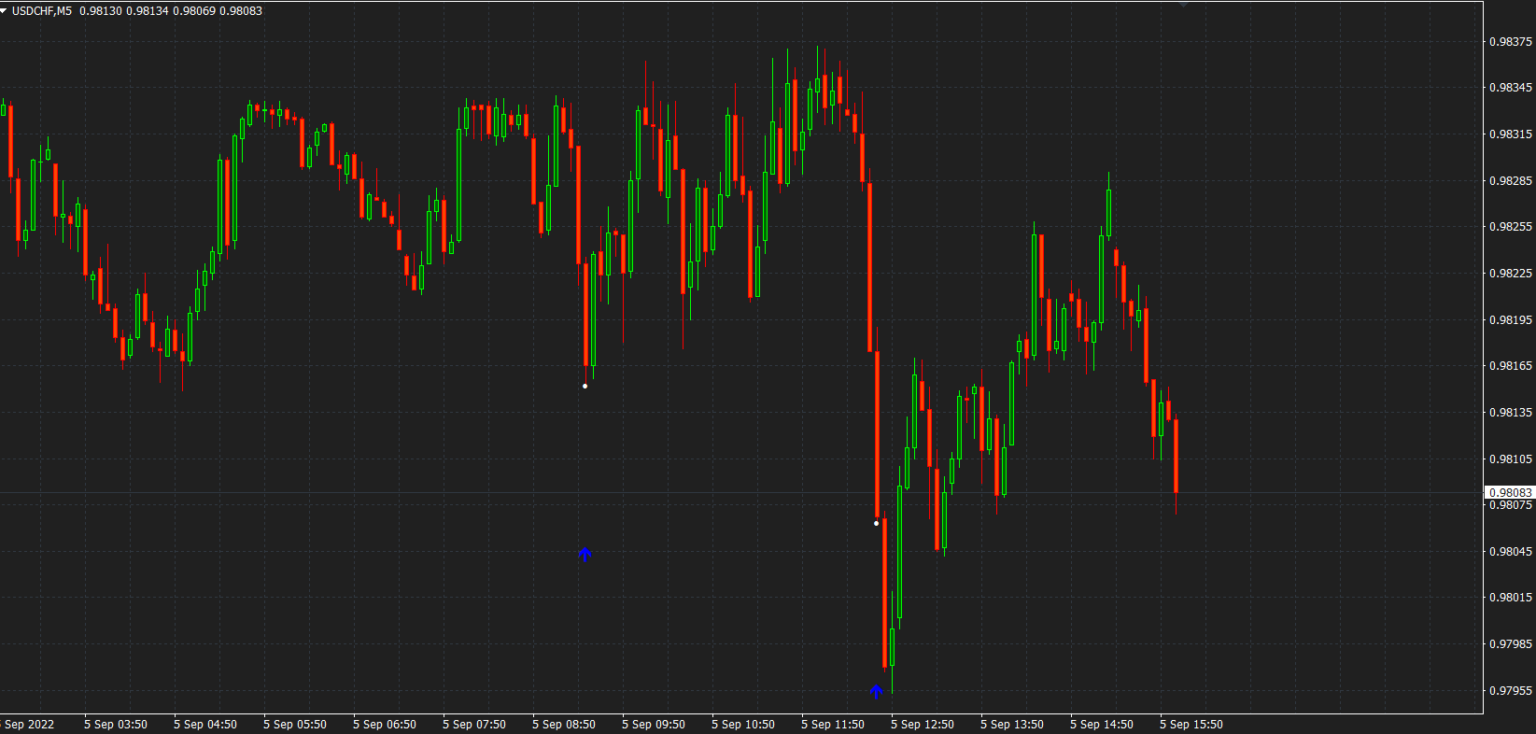Click price scale label 0.98195
The width and height of the screenshot is (1536, 734).
tap(1510, 320)
